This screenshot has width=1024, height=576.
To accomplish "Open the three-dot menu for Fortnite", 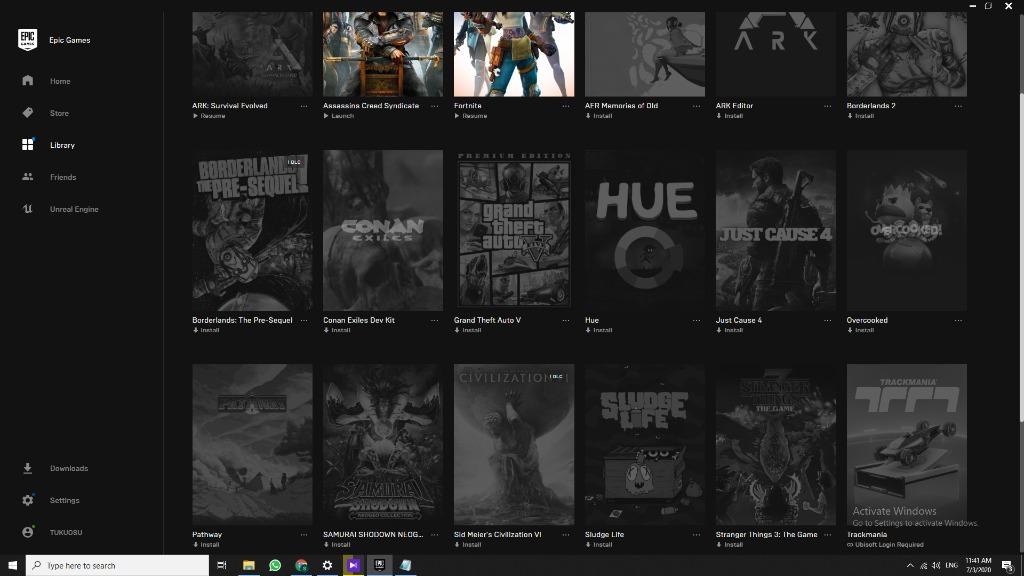I will tap(566, 106).
